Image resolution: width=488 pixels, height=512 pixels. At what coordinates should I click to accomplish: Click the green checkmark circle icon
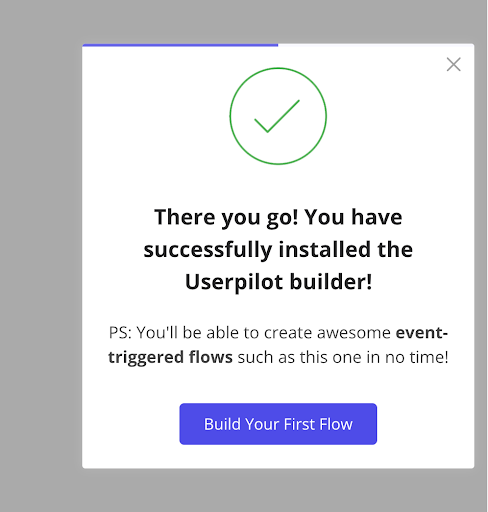point(278,116)
